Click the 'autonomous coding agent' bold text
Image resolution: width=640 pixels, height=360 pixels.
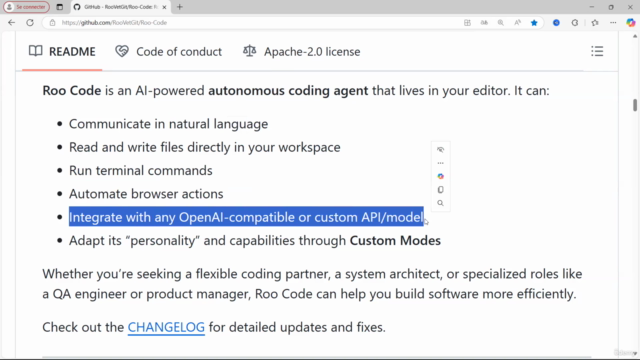coord(288,91)
